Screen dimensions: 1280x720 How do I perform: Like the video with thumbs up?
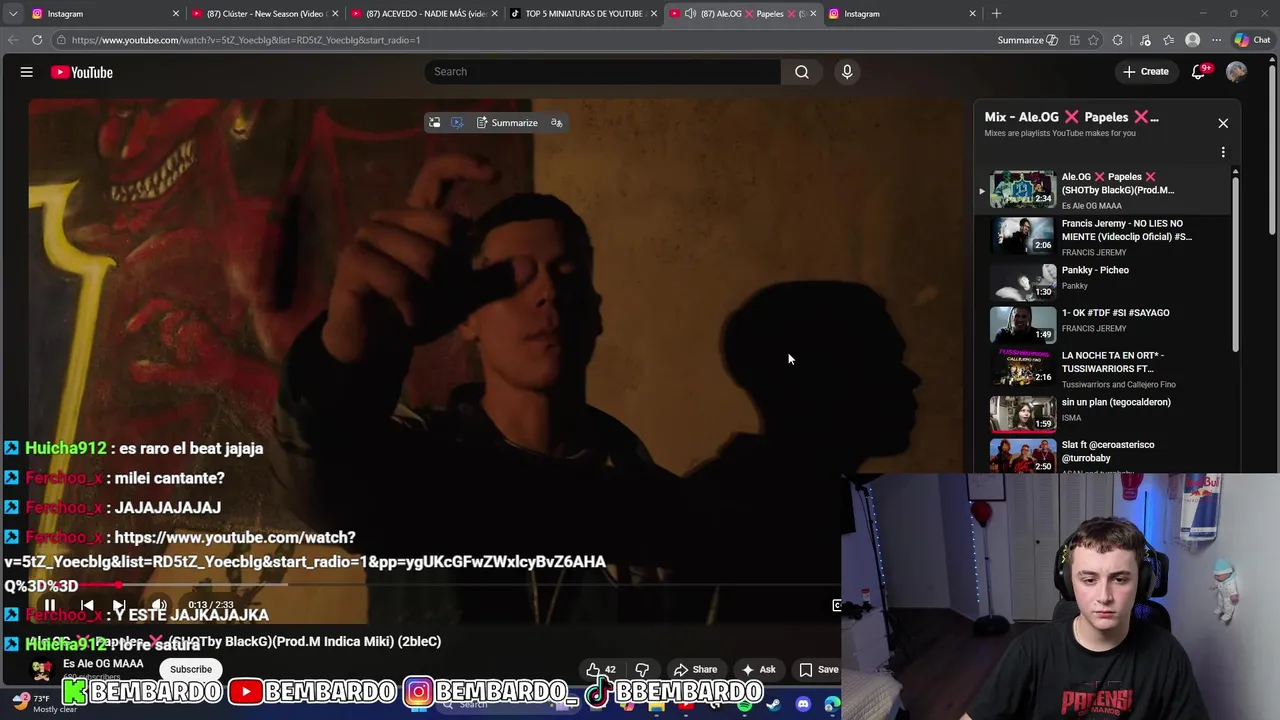[601, 670]
